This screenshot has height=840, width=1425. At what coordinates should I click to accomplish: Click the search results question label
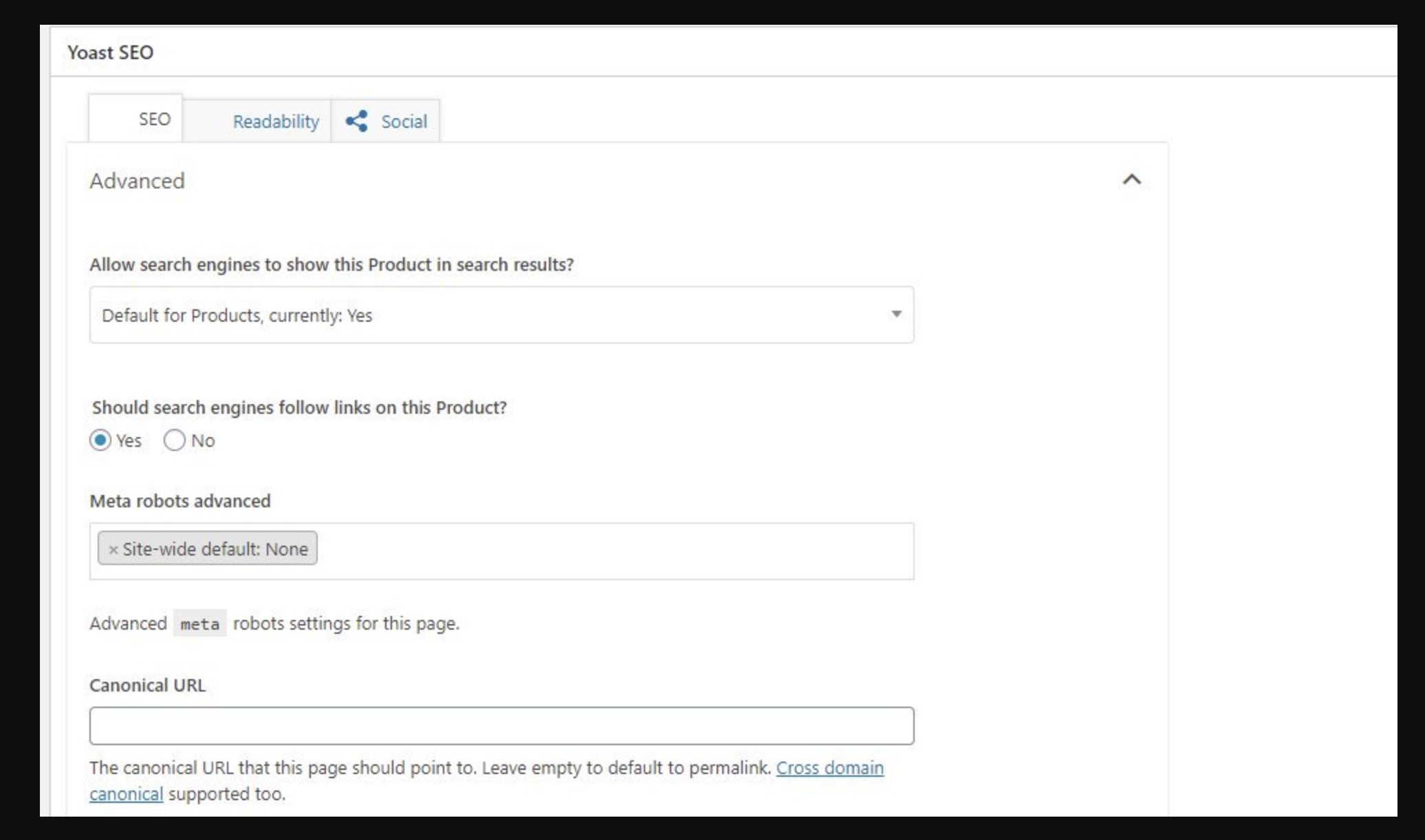(x=333, y=264)
